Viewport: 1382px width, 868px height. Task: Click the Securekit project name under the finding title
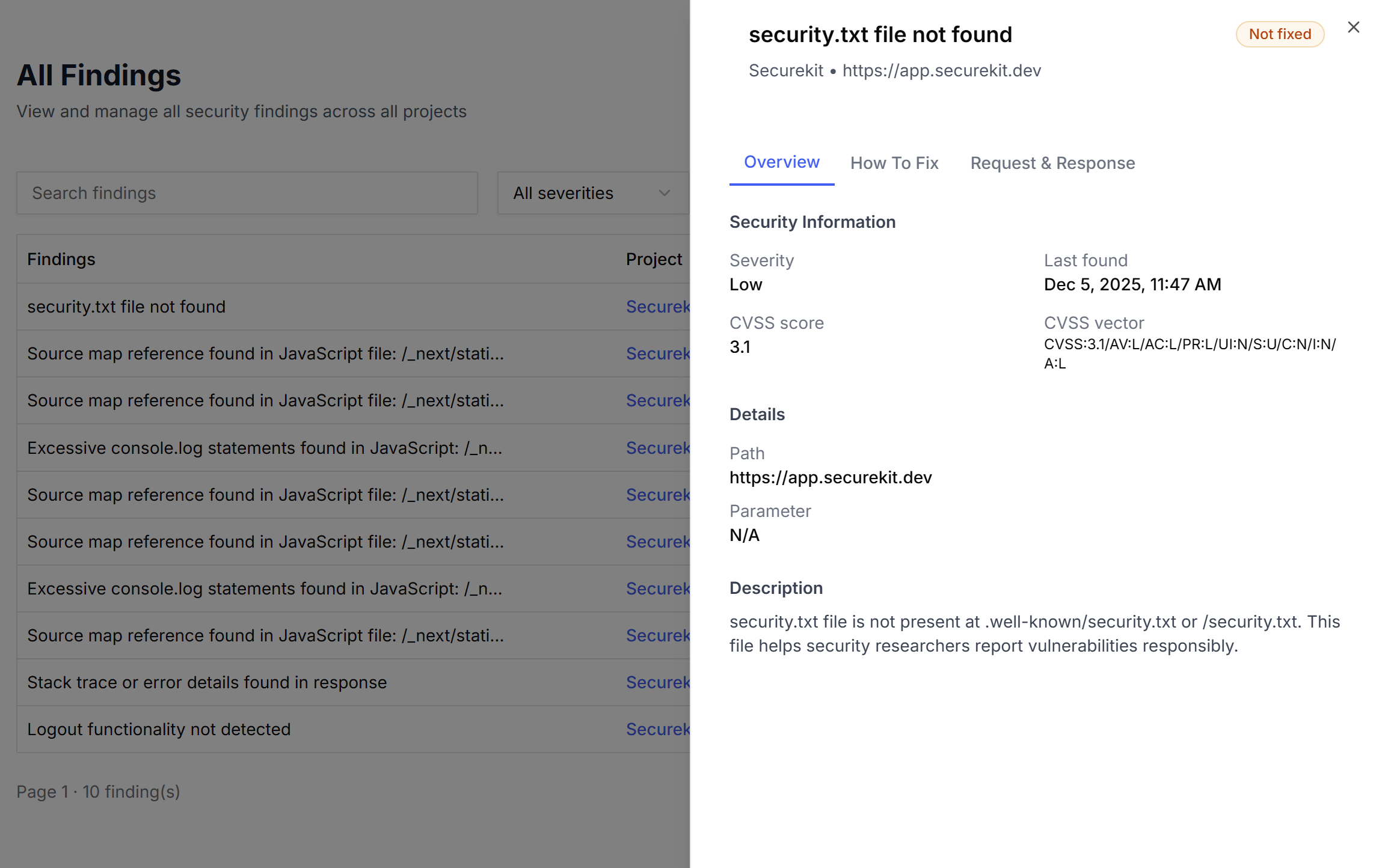785,70
